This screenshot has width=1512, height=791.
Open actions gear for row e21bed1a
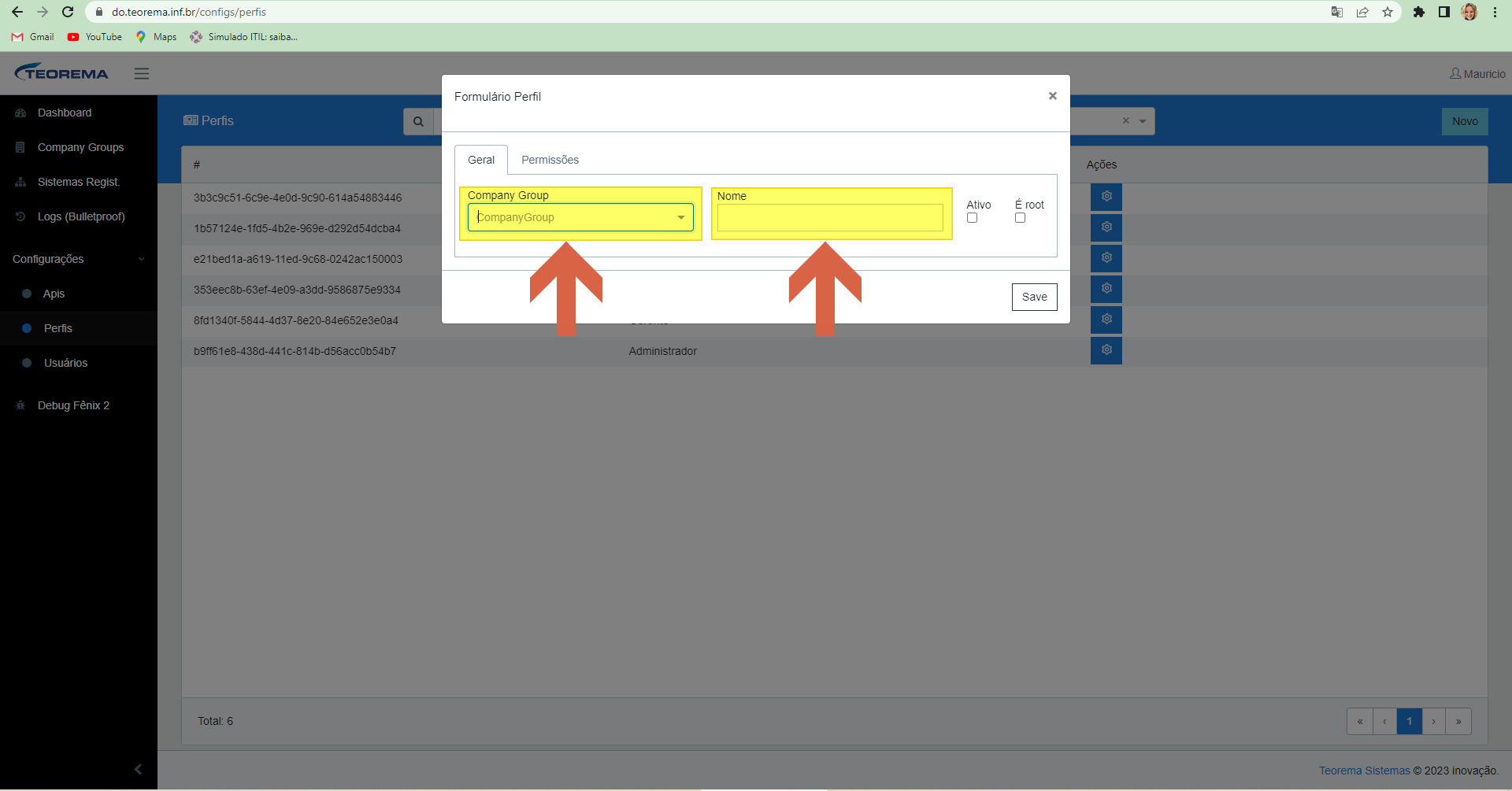tap(1106, 257)
